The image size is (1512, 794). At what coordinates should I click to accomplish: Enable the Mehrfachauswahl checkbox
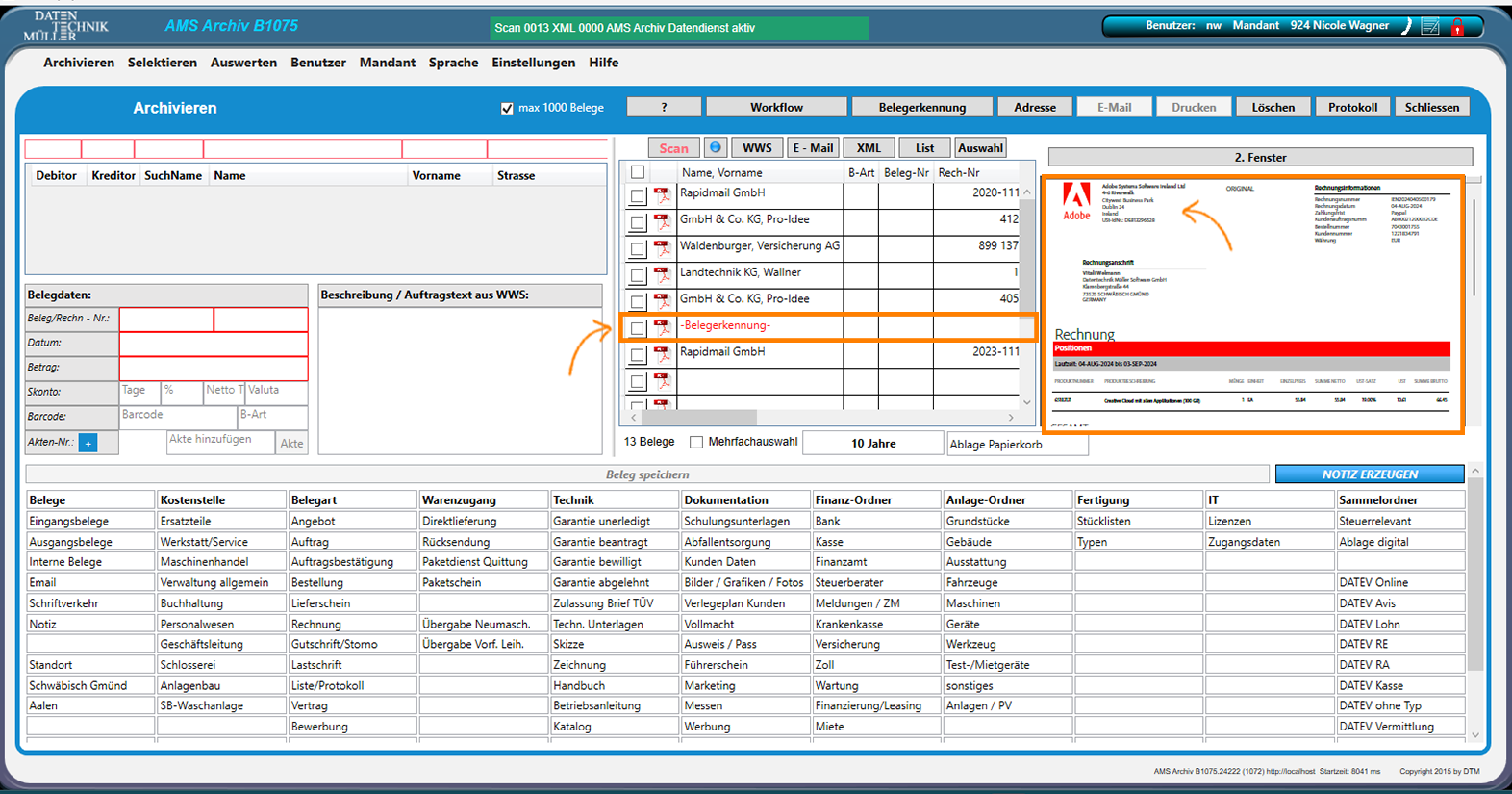click(x=696, y=442)
